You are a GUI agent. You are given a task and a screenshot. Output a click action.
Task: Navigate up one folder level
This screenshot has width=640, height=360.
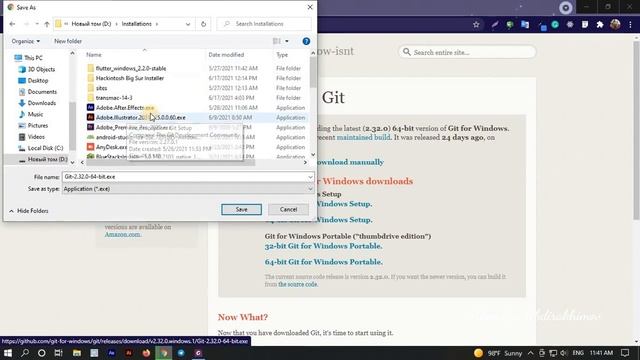[x=47, y=24]
